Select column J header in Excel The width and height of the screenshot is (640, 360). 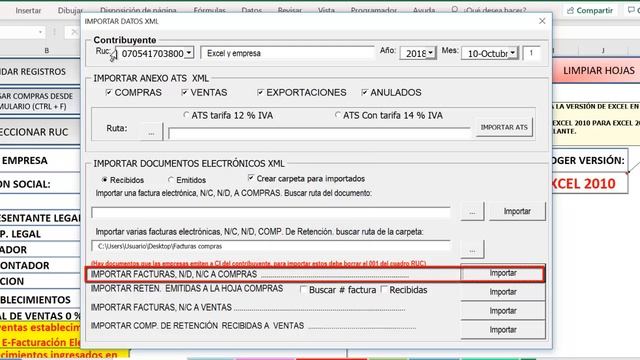[603, 51]
